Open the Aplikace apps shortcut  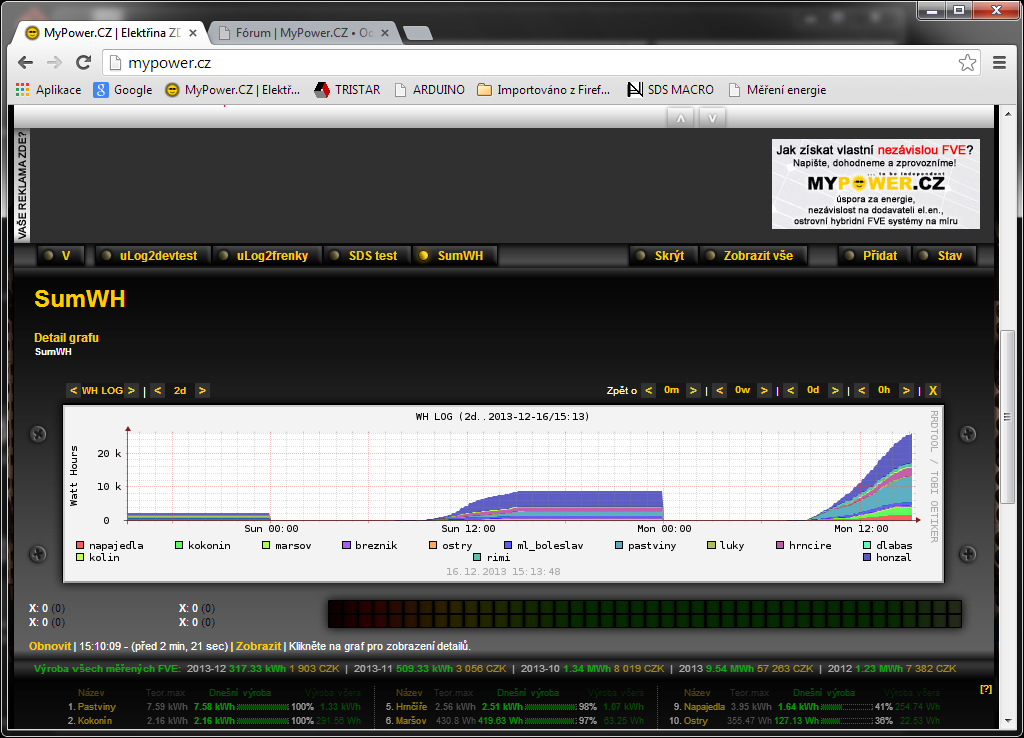[x=49, y=90]
